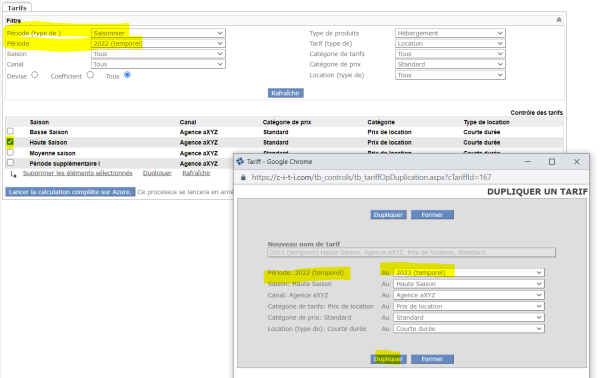This screenshot has height=378, width=600.
Task: Open the Location (type de) filter dropdown
Action: (x=450, y=75)
